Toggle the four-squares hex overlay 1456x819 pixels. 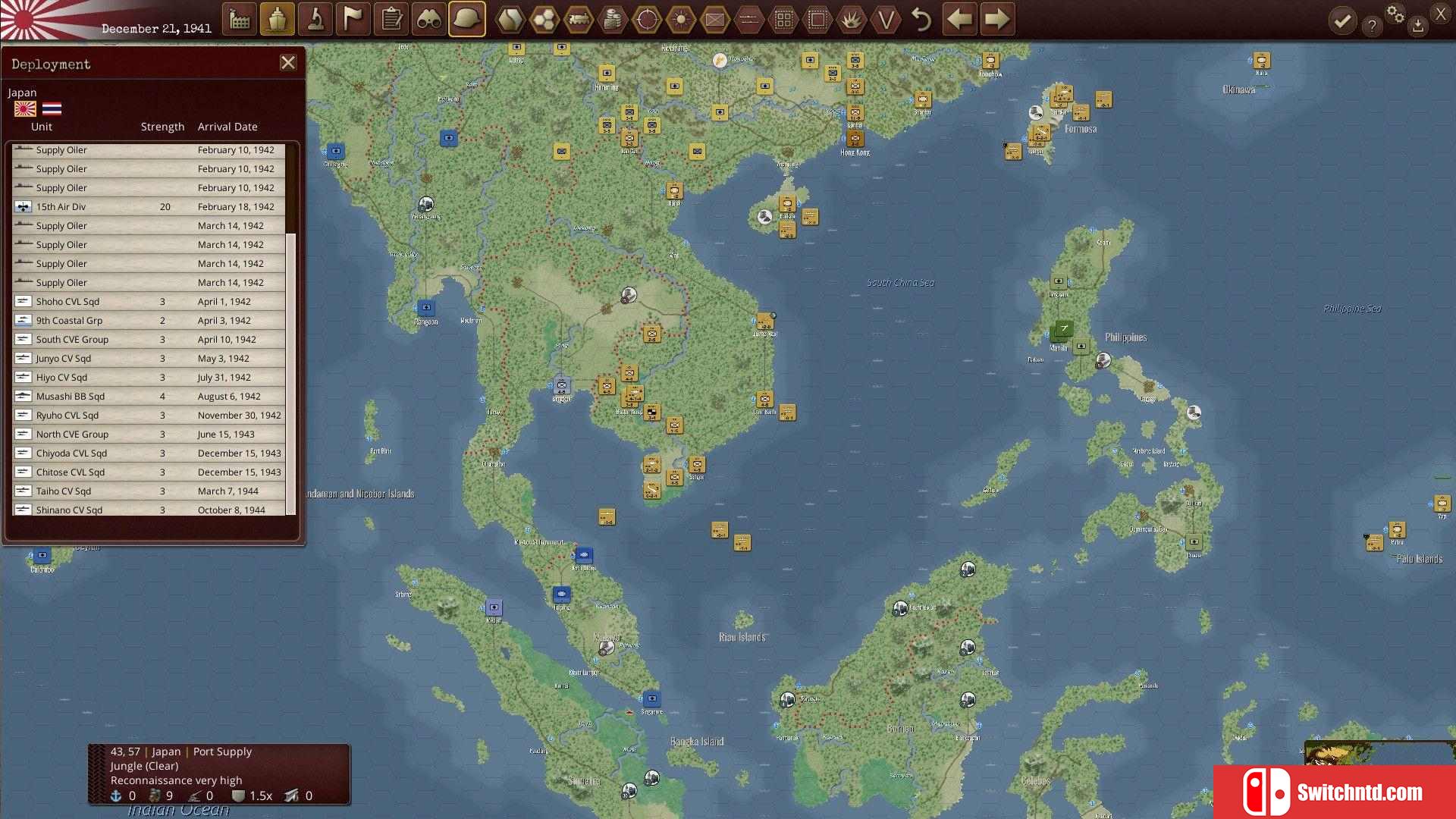tap(783, 19)
